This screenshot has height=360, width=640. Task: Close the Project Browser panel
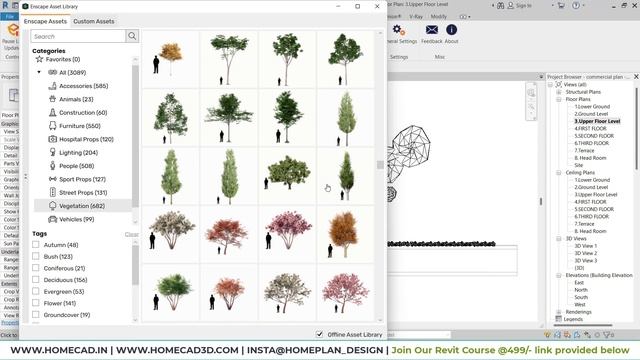[x=636, y=76]
